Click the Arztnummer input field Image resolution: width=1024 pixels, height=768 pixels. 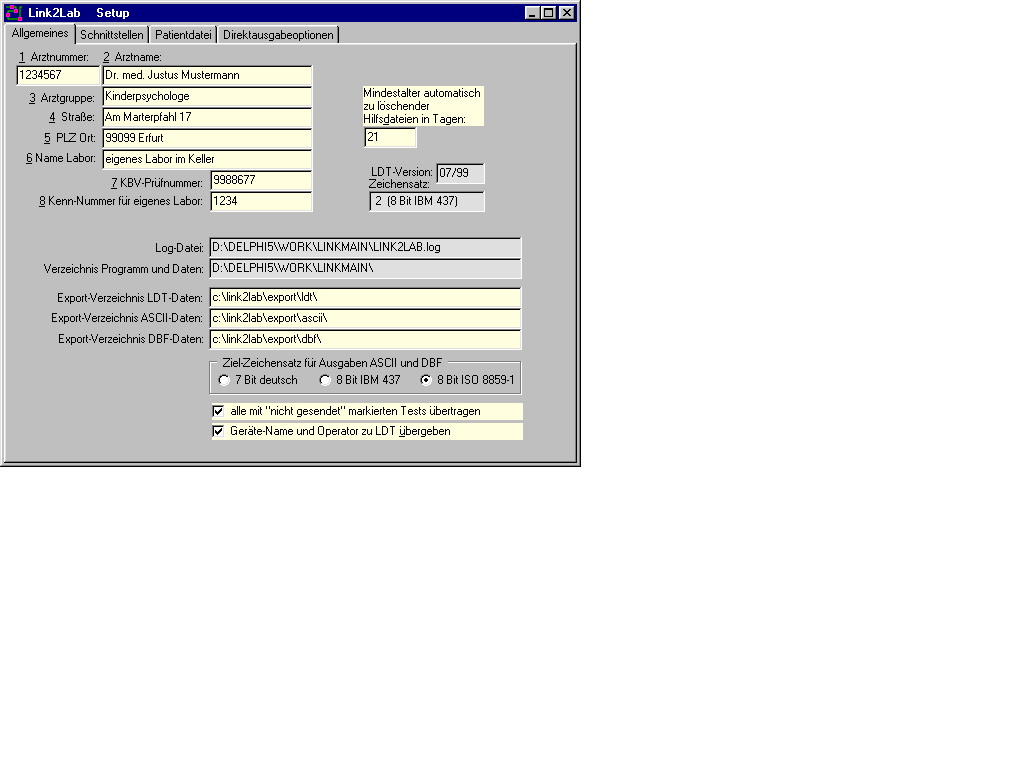tap(58, 76)
